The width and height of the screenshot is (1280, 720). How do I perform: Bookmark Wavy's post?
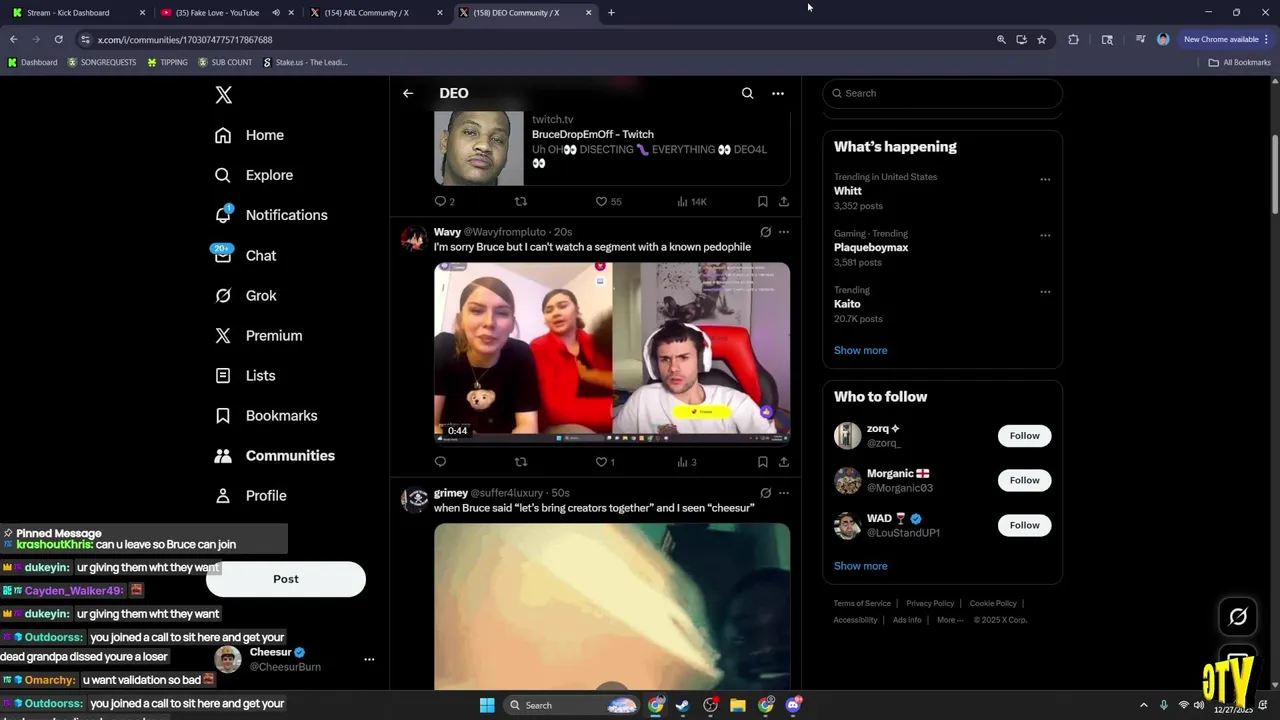click(x=762, y=462)
